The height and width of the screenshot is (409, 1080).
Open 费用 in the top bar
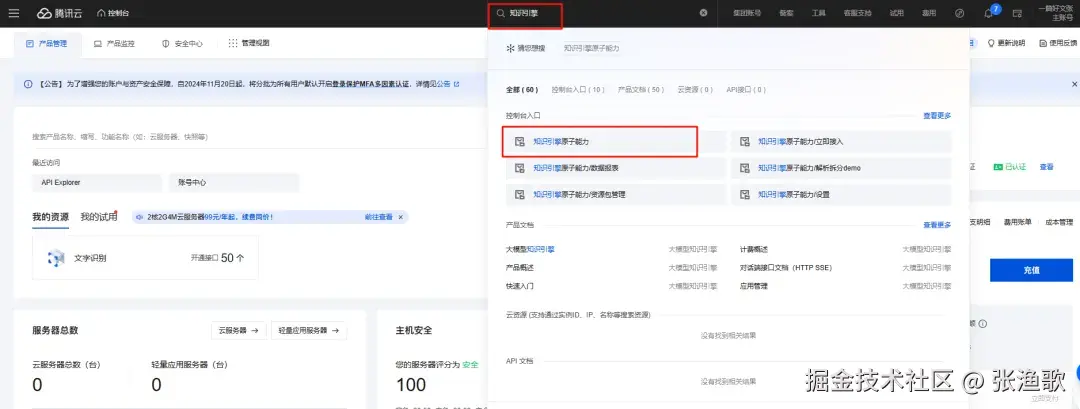929,13
